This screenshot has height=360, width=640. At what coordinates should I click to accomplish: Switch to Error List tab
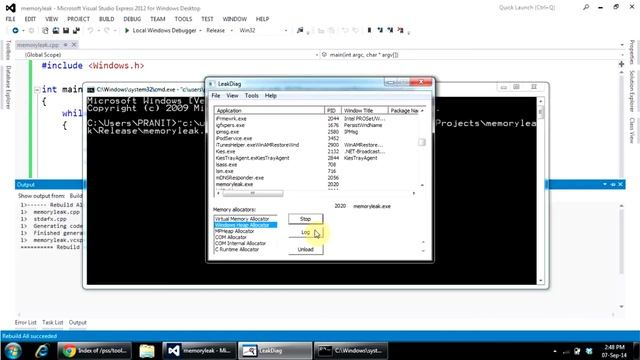pyautogui.click(x=26, y=322)
